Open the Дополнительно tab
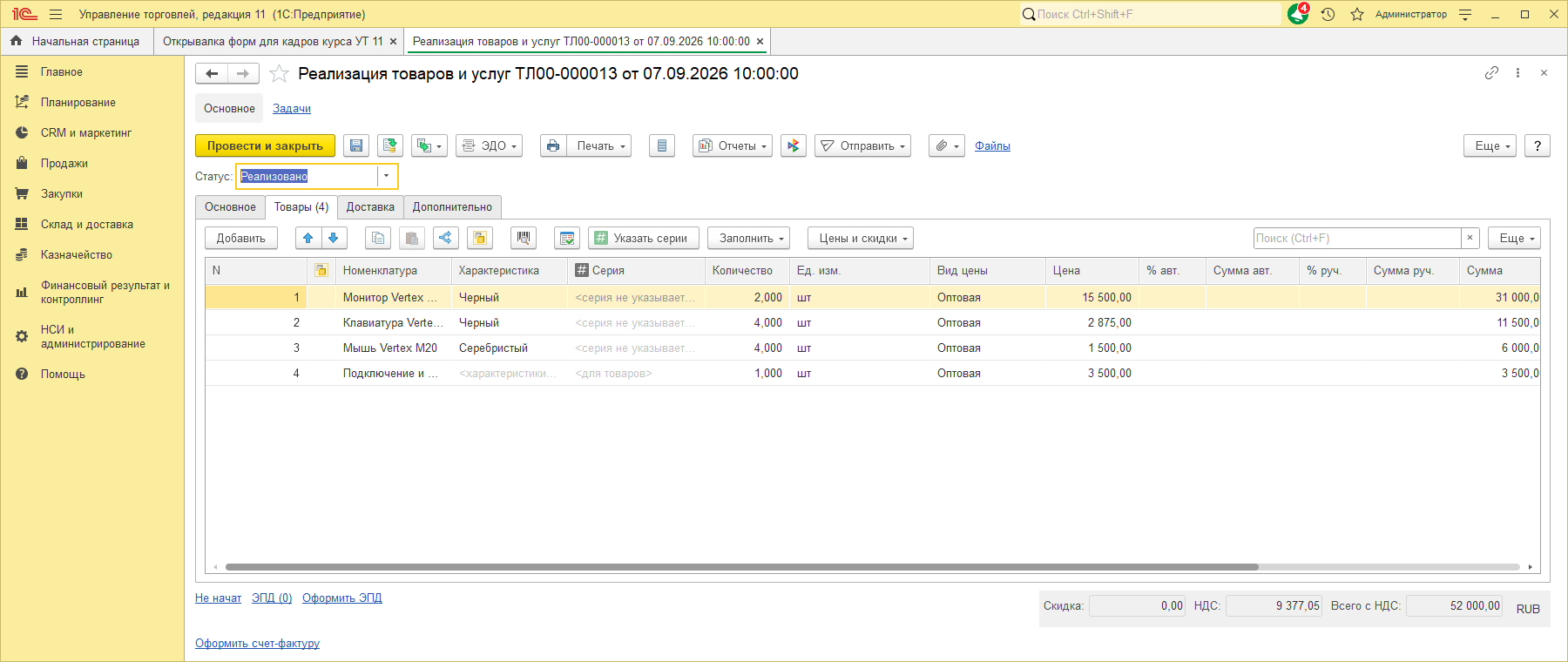 [x=452, y=207]
